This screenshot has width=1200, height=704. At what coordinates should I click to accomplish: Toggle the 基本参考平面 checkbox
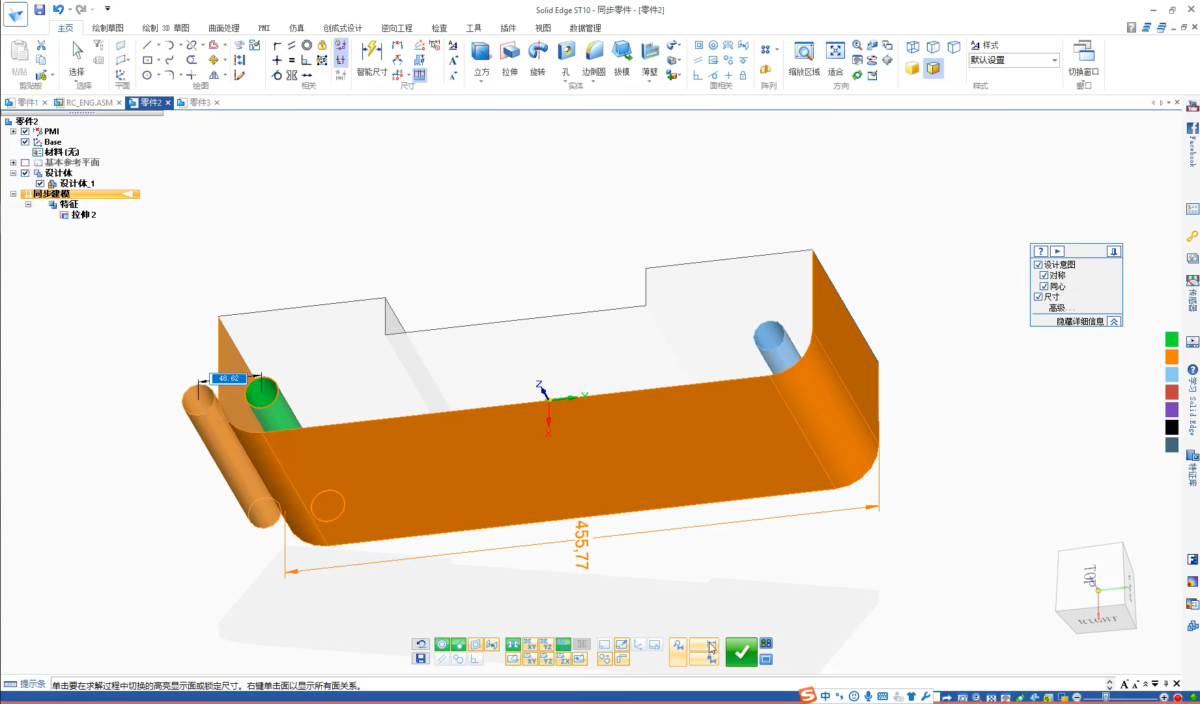(25, 162)
